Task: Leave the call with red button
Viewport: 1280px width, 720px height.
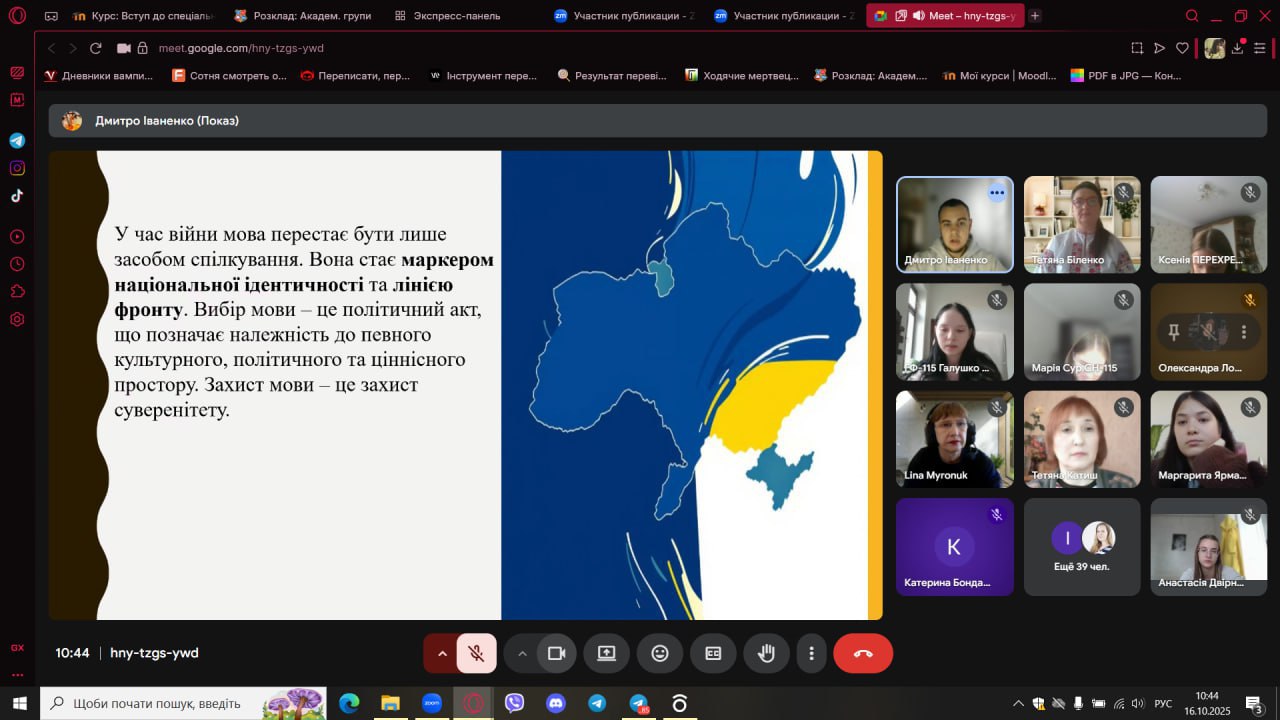Action: click(863, 653)
